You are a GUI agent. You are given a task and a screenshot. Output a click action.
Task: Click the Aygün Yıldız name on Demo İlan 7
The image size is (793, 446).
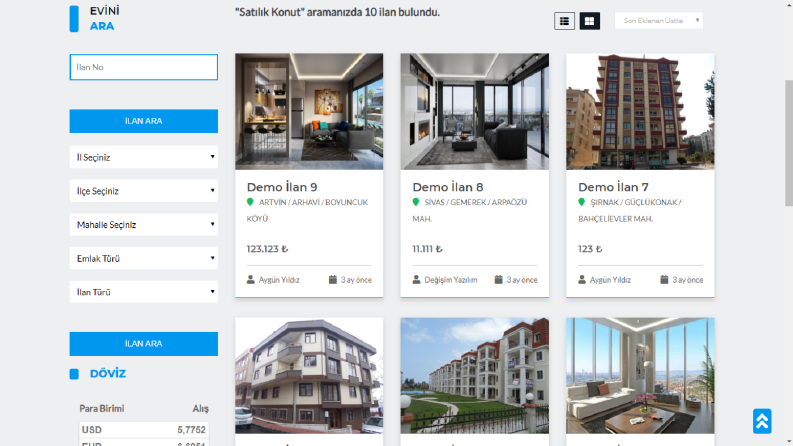[x=610, y=280]
